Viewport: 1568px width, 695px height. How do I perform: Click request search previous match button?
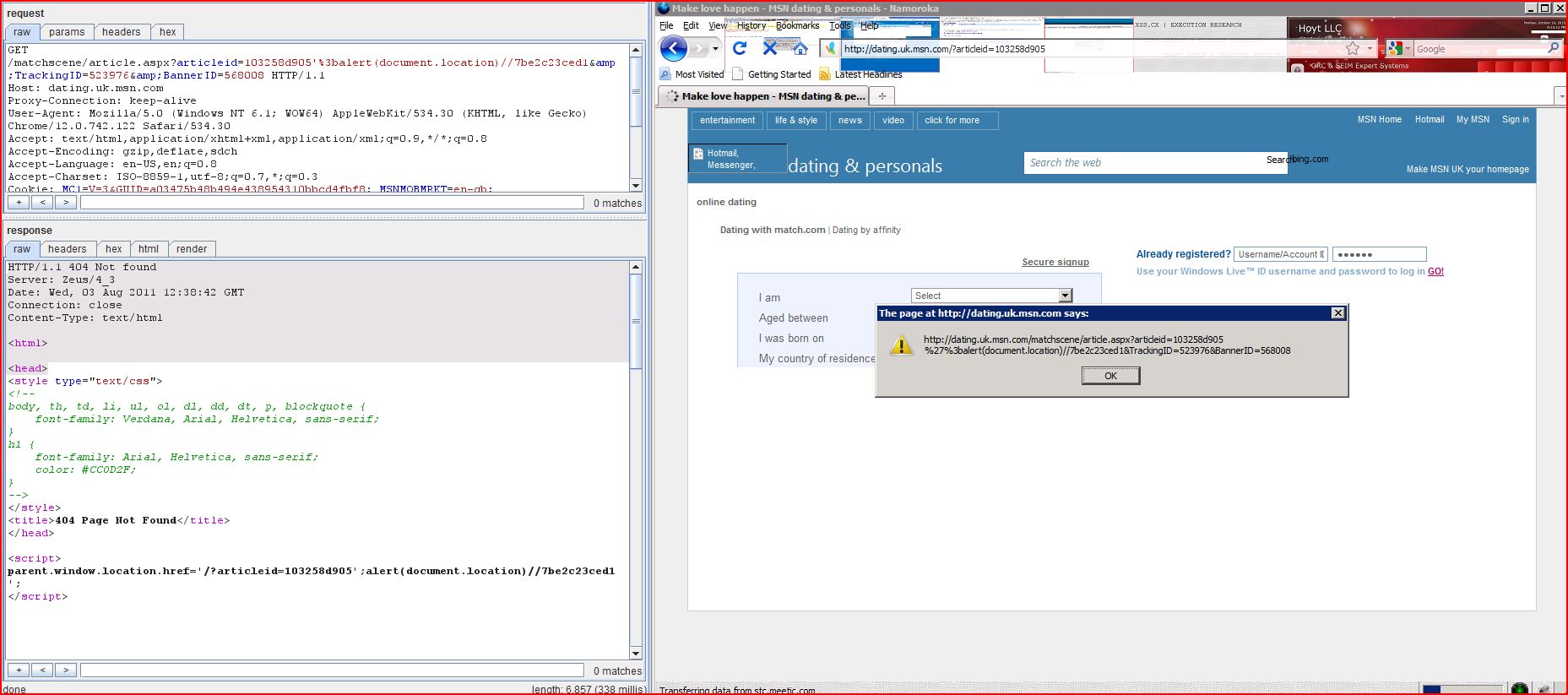tap(42, 203)
